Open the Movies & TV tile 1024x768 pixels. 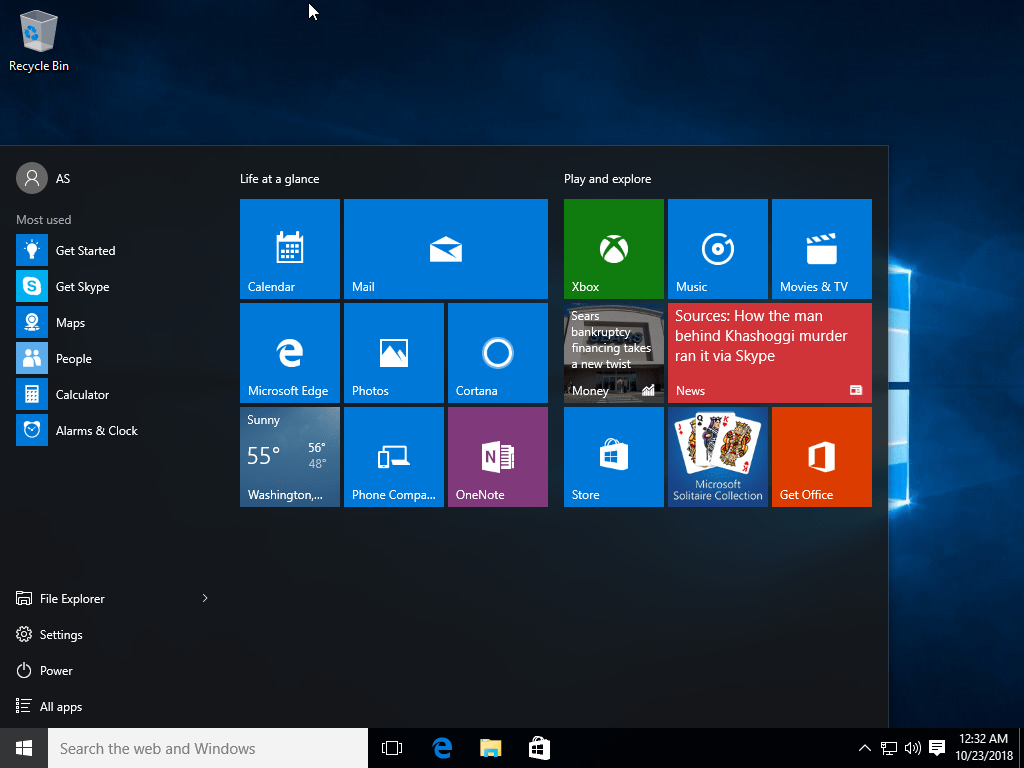pos(822,249)
